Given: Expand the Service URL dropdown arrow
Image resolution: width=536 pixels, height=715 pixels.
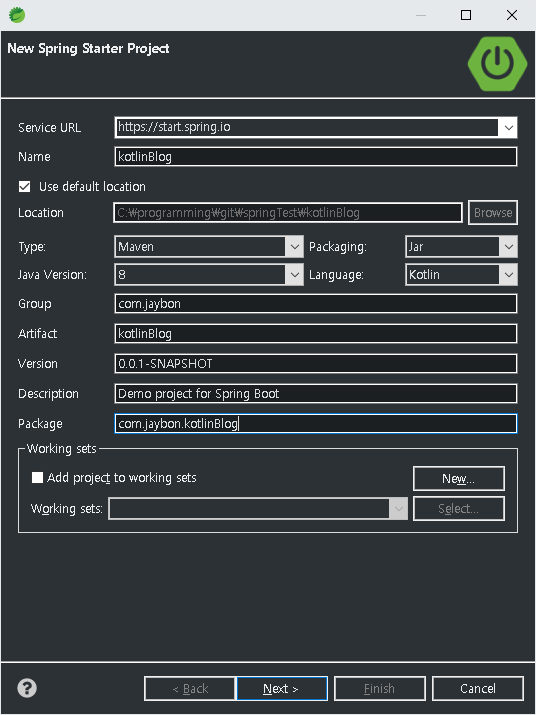Looking at the screenshot, I should pos(509,128).
